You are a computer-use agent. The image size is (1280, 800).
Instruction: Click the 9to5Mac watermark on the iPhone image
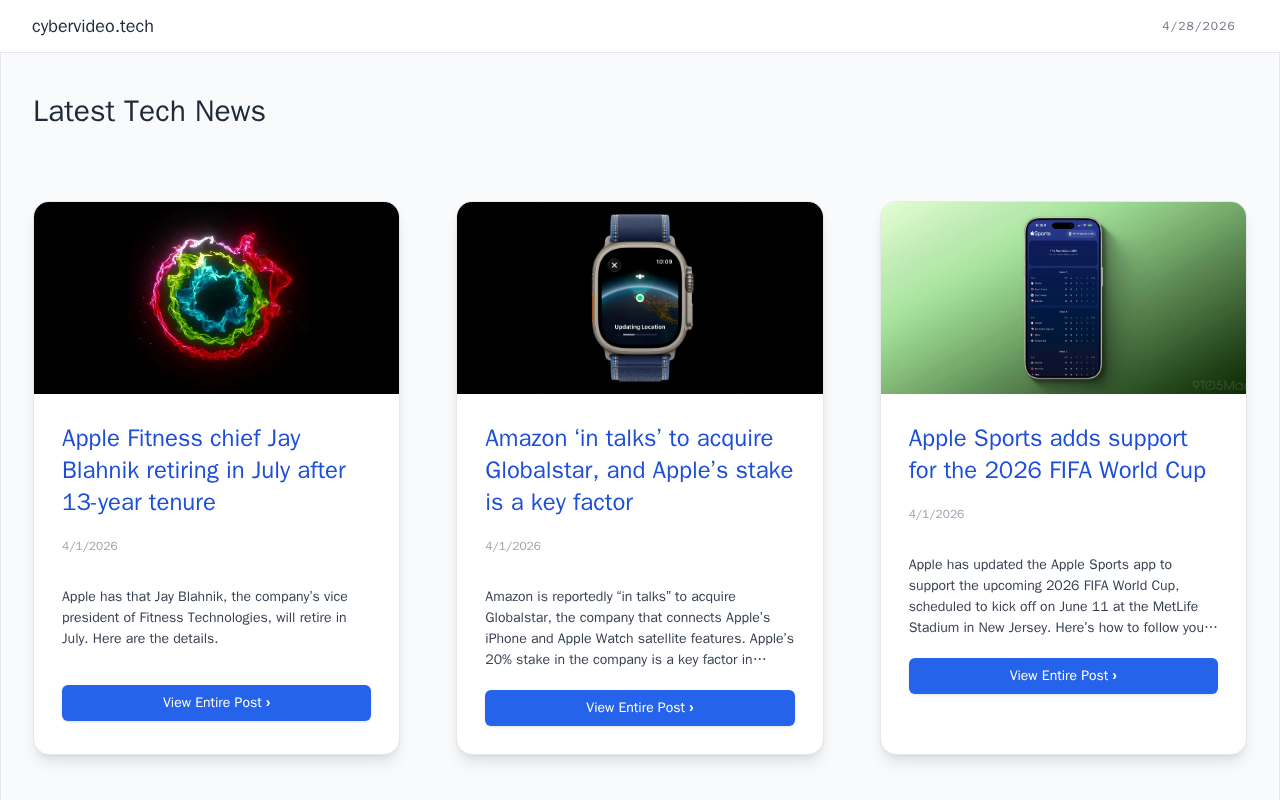[x=1218, y=385]
